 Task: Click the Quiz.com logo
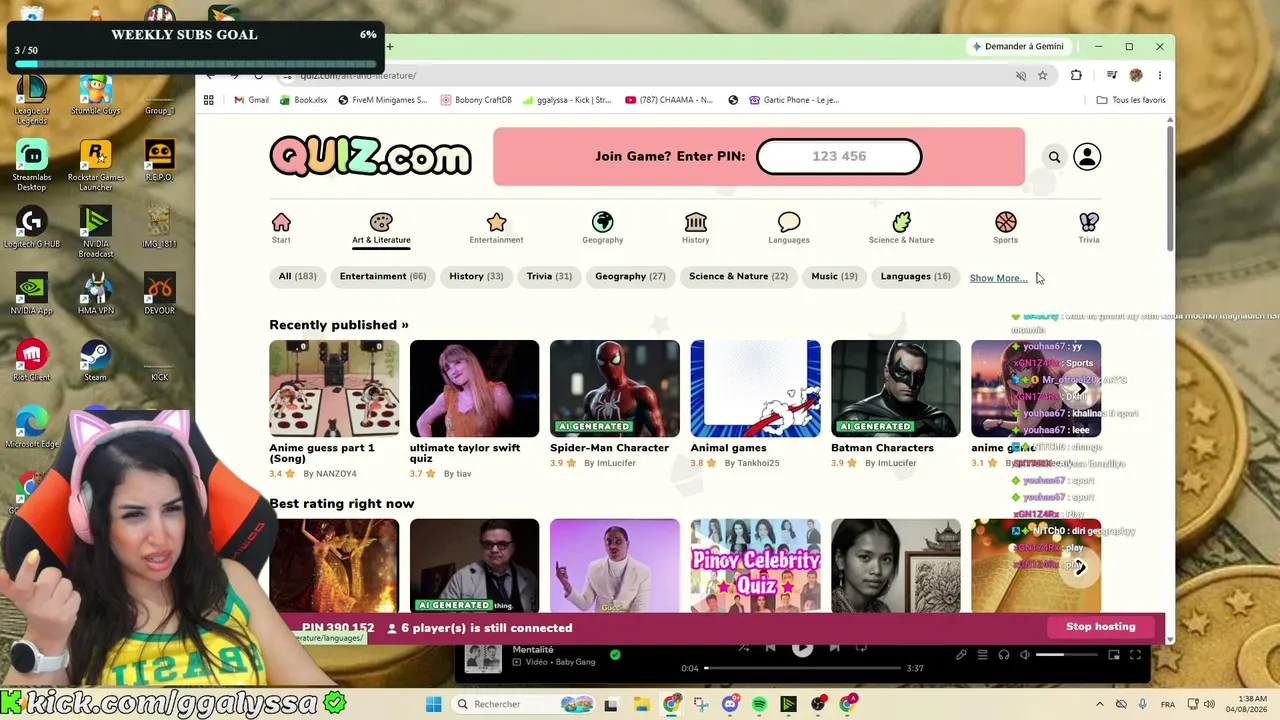click(370, 157)
